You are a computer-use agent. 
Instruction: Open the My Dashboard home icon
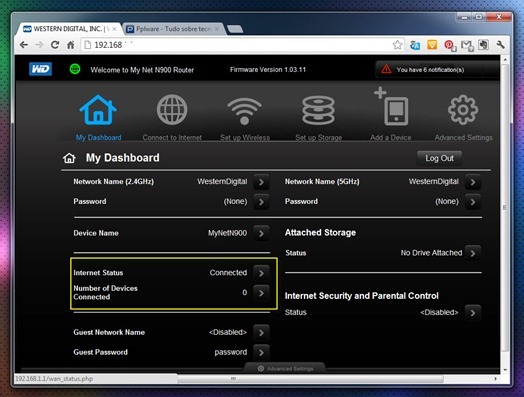click(x=98, y=110)
